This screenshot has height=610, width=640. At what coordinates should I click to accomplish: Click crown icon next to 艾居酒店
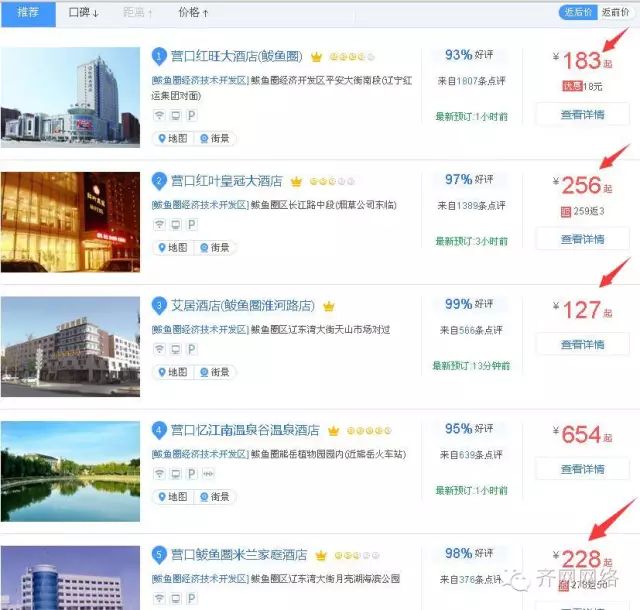click(329, 306)
